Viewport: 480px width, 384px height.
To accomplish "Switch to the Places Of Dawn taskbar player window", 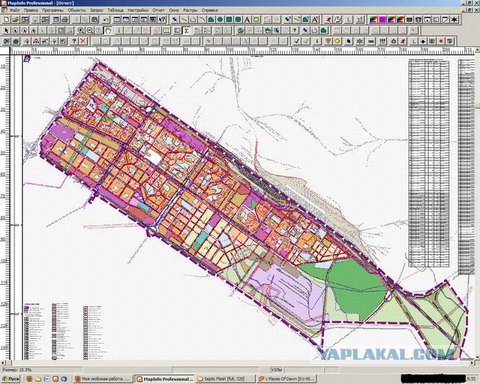I will point(286,379).
